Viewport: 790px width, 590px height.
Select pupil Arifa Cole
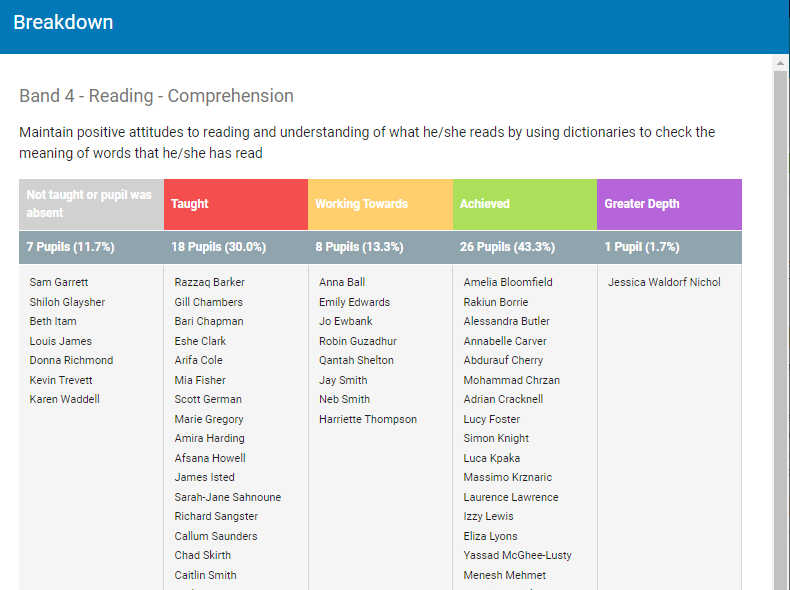click(x=199, y=360)
